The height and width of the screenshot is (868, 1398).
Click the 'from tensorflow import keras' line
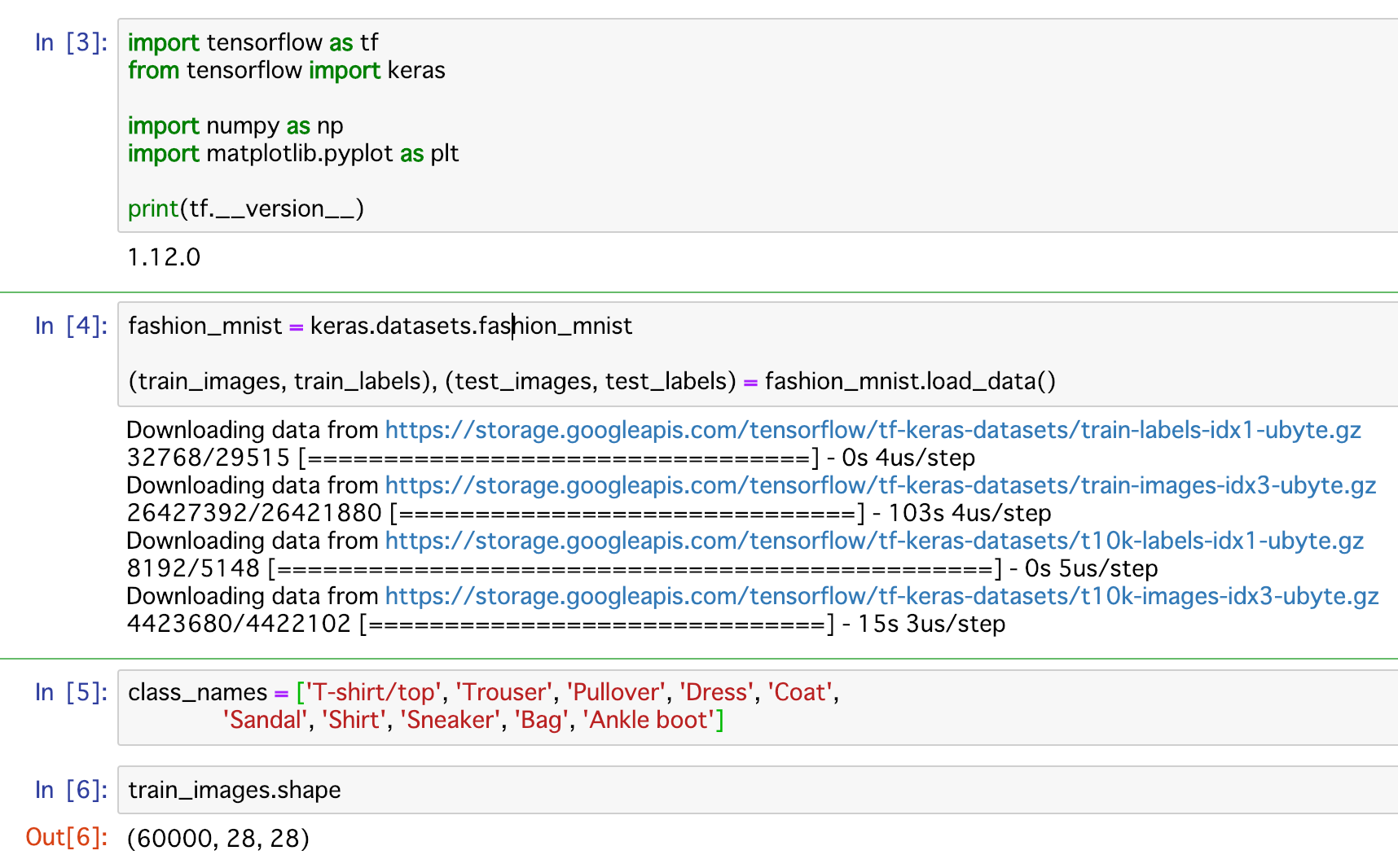[x=287, y=70]
